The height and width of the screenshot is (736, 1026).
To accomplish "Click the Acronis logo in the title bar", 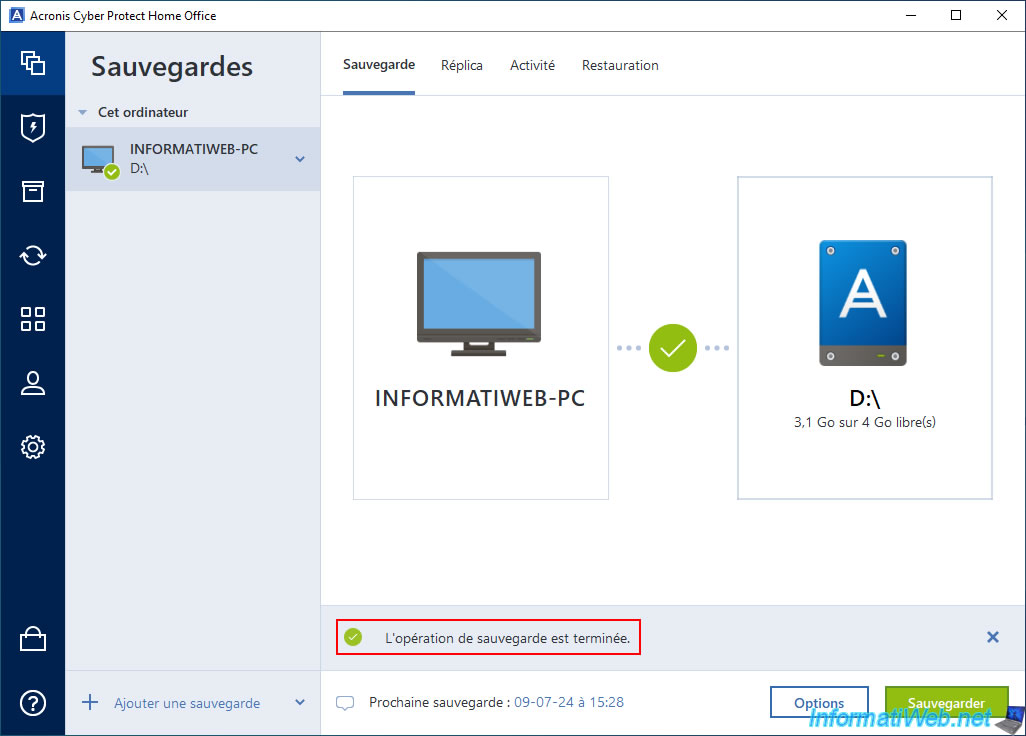I will [x=16, y=15].
